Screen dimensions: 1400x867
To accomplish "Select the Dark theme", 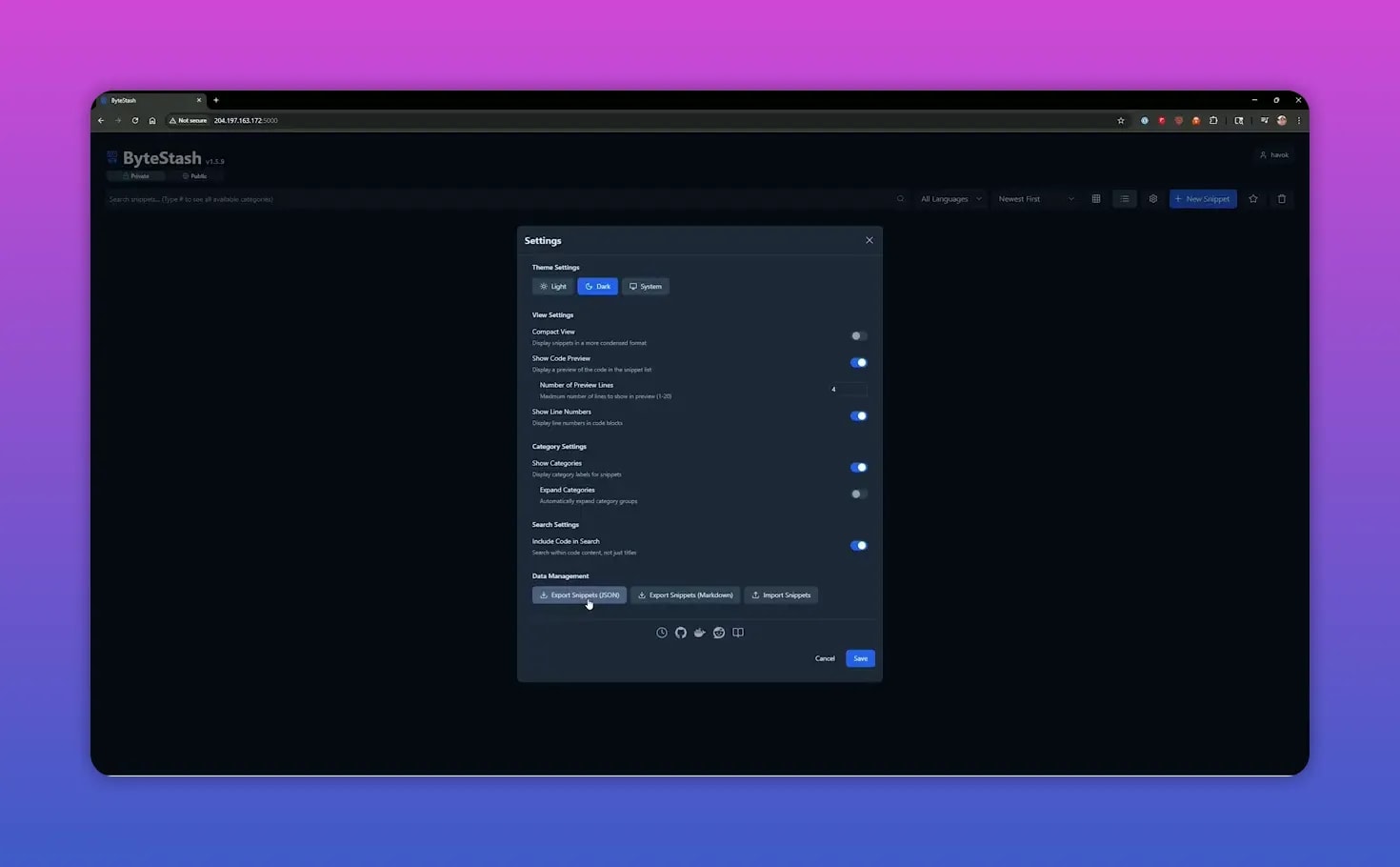I will coord(598,287).
